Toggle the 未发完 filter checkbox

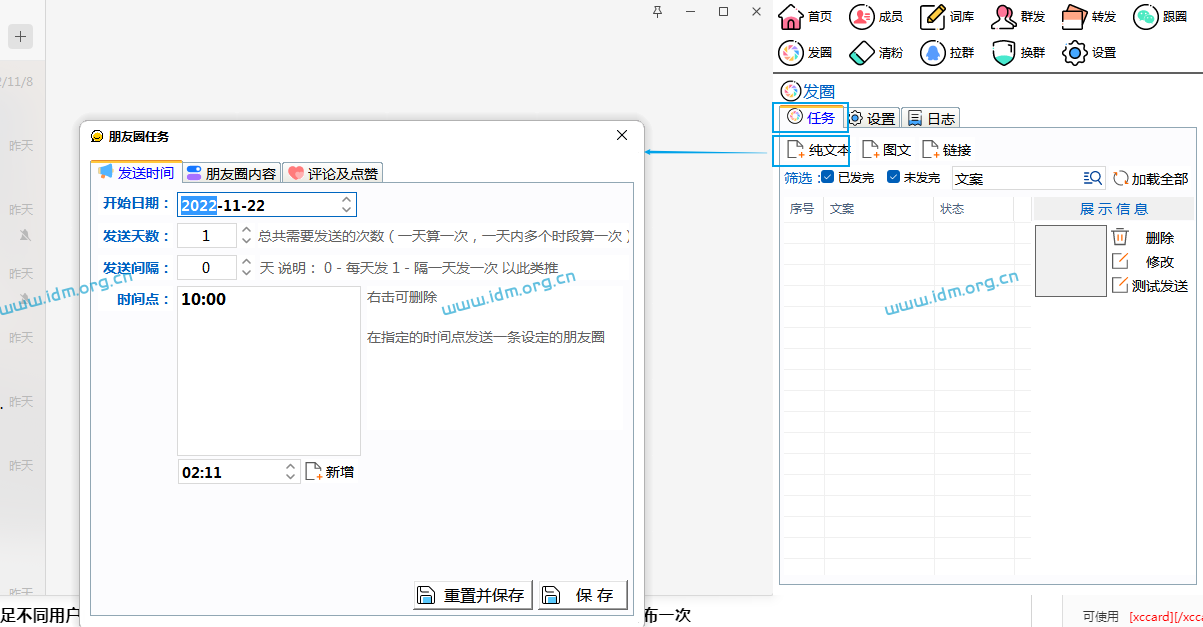click(894, 177)
